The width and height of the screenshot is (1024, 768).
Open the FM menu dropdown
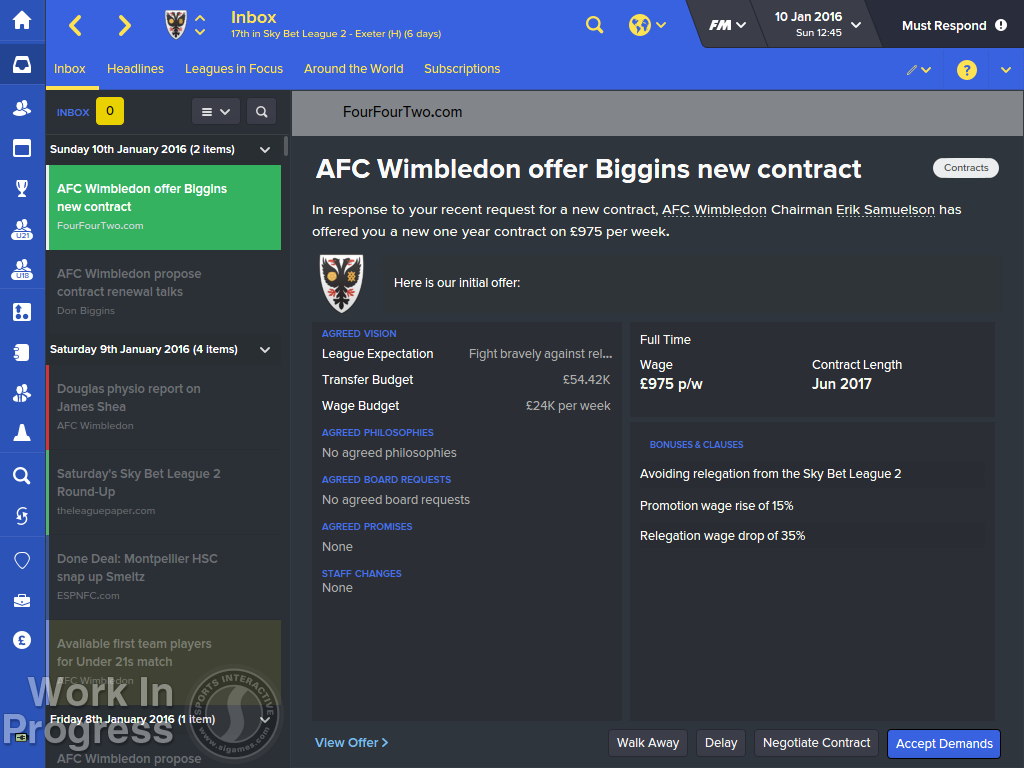(727, 25)
